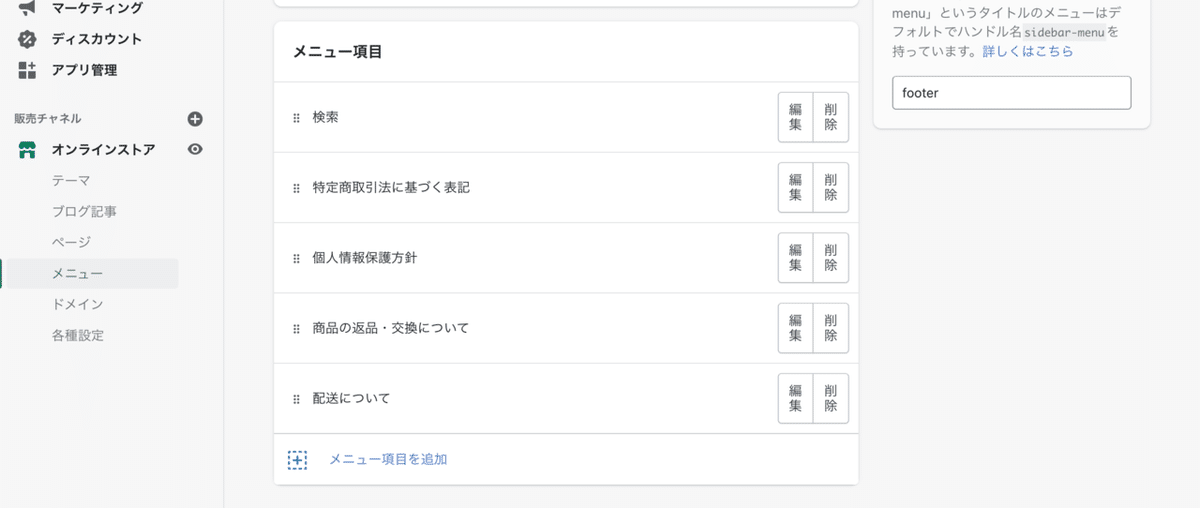This screenshot has width=1200, height=508.
Task: Click the Discounts badge icon
Action: pyautogui.click(x=27, y=39)
